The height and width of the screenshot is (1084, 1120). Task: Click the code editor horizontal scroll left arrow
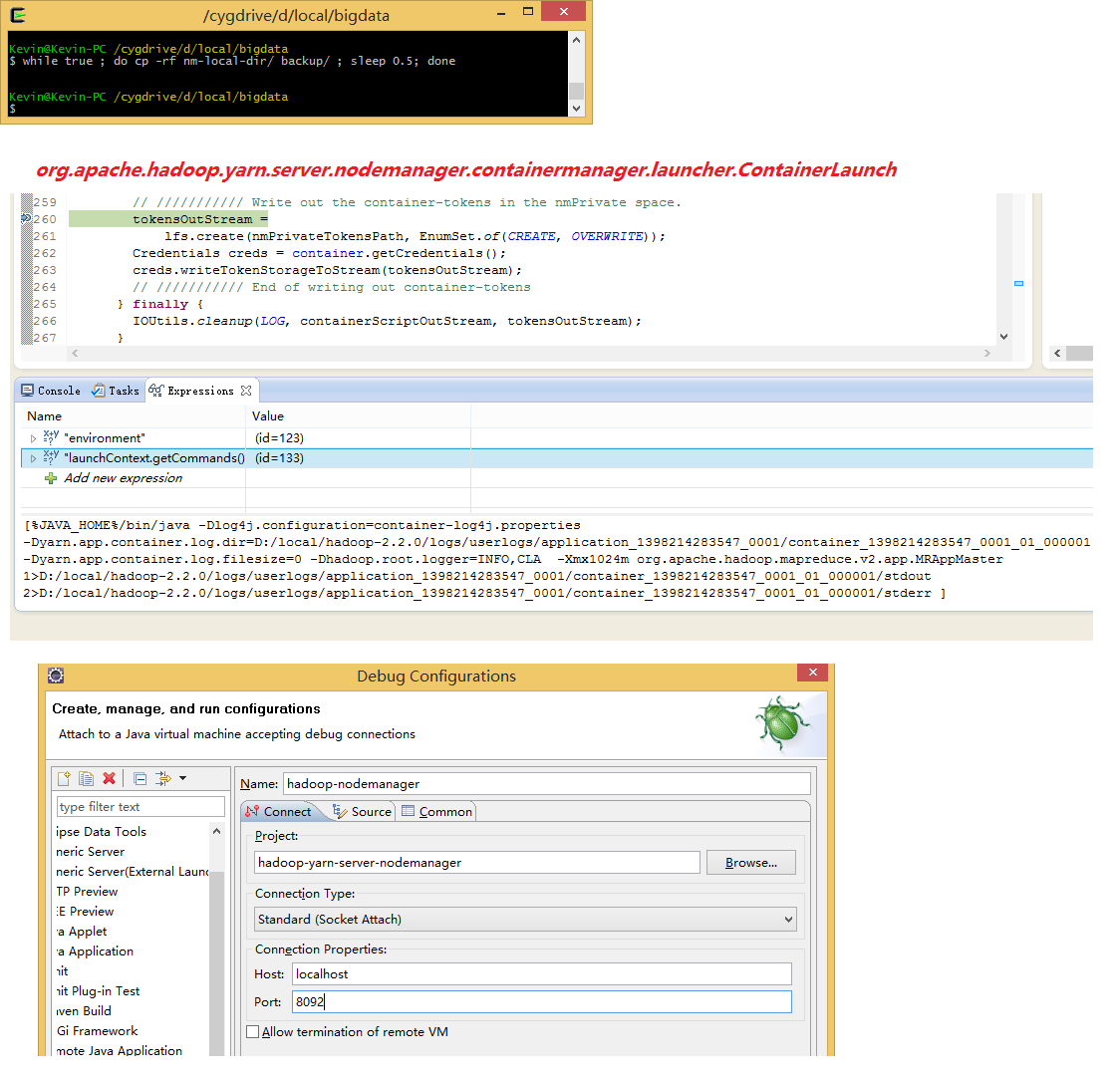pos(75,353)
